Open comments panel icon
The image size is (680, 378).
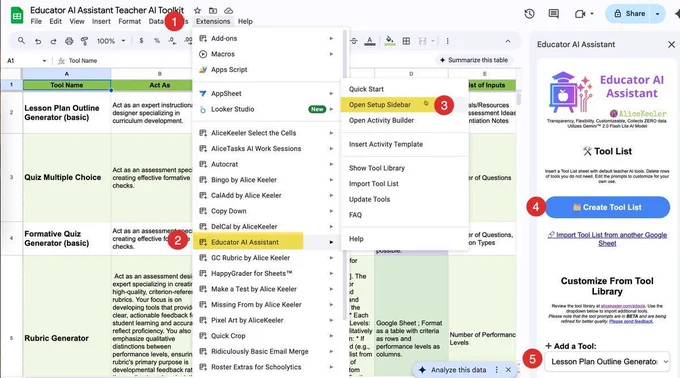tap(553, 13)
